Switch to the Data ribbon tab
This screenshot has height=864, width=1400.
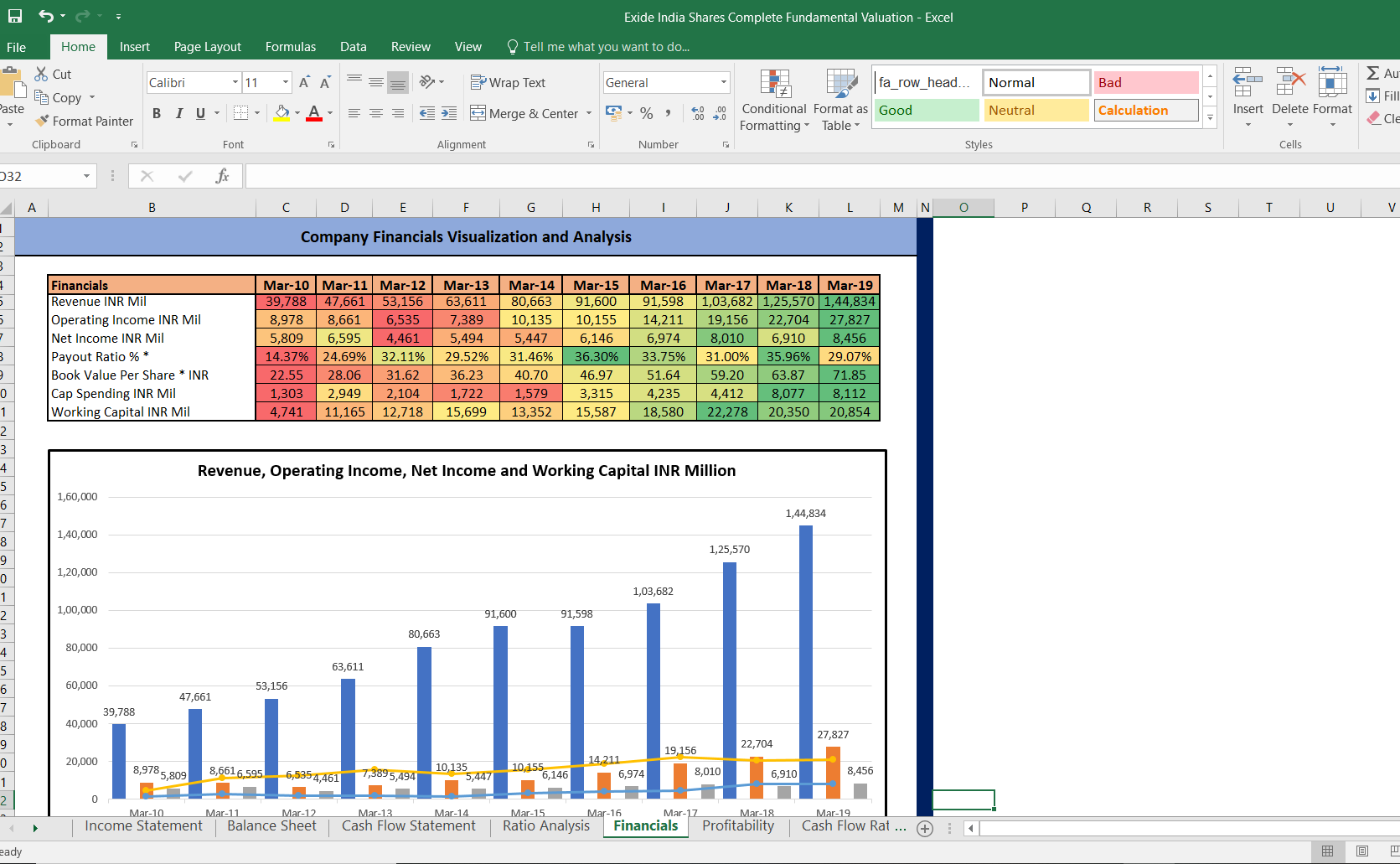tap(354, 47)
